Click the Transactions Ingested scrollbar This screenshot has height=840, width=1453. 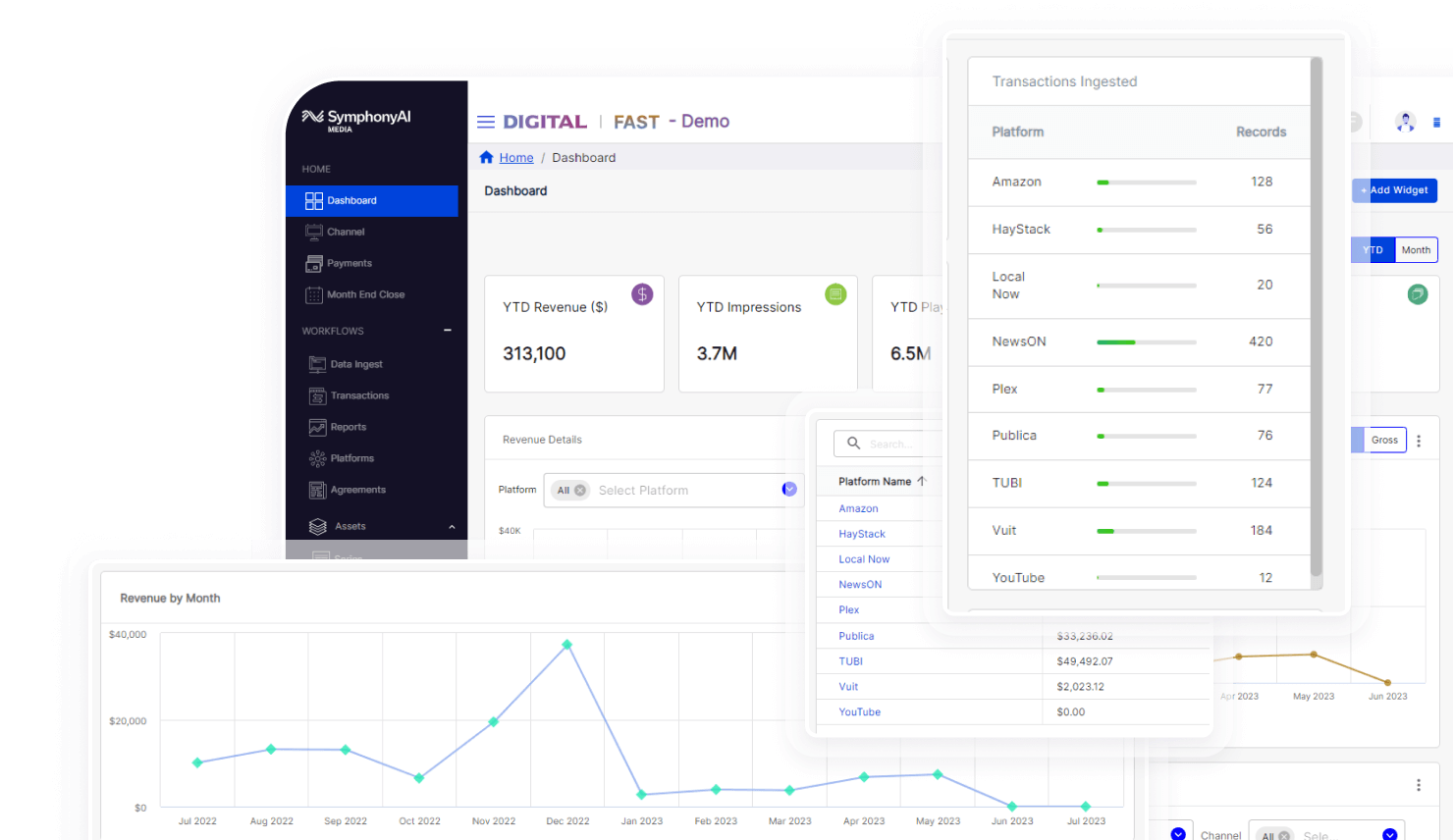tap(1317, 318)
